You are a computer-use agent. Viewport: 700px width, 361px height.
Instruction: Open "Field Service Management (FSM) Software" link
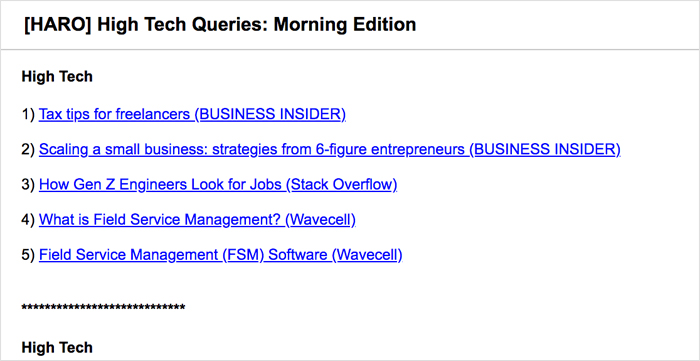[x=221, y=255]
